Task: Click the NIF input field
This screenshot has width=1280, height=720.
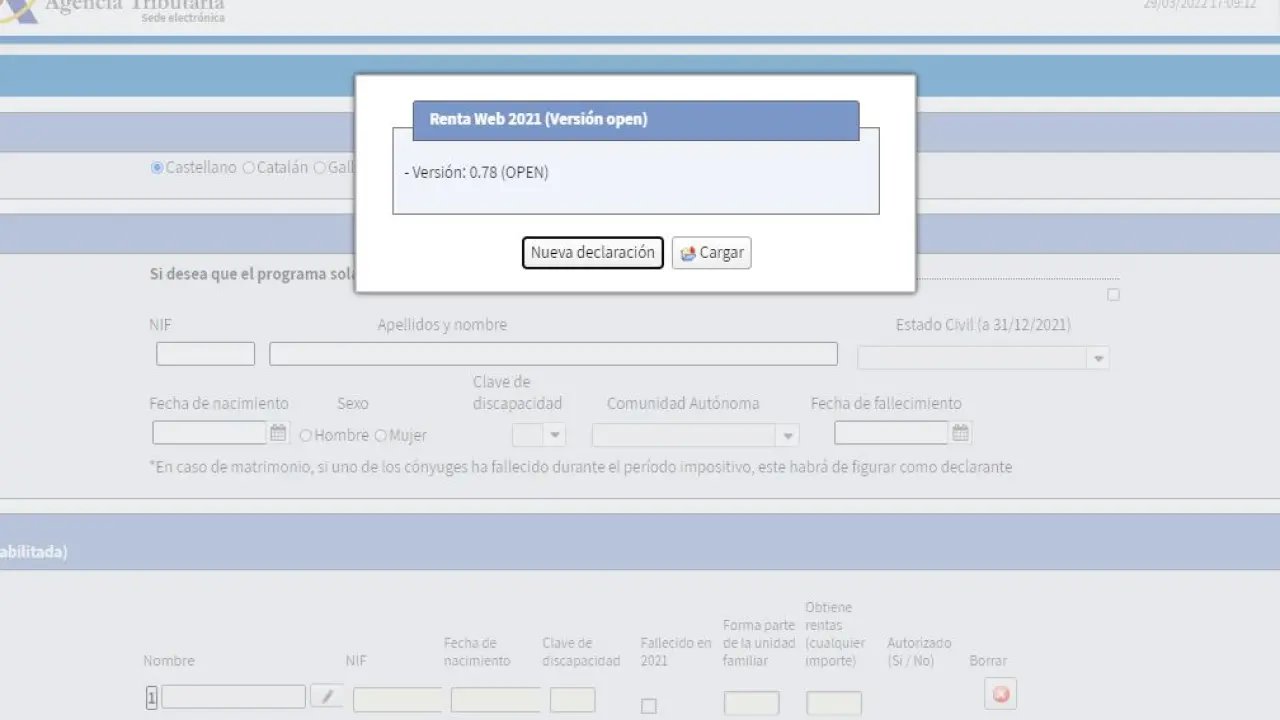Action: (x=205, y=354)
